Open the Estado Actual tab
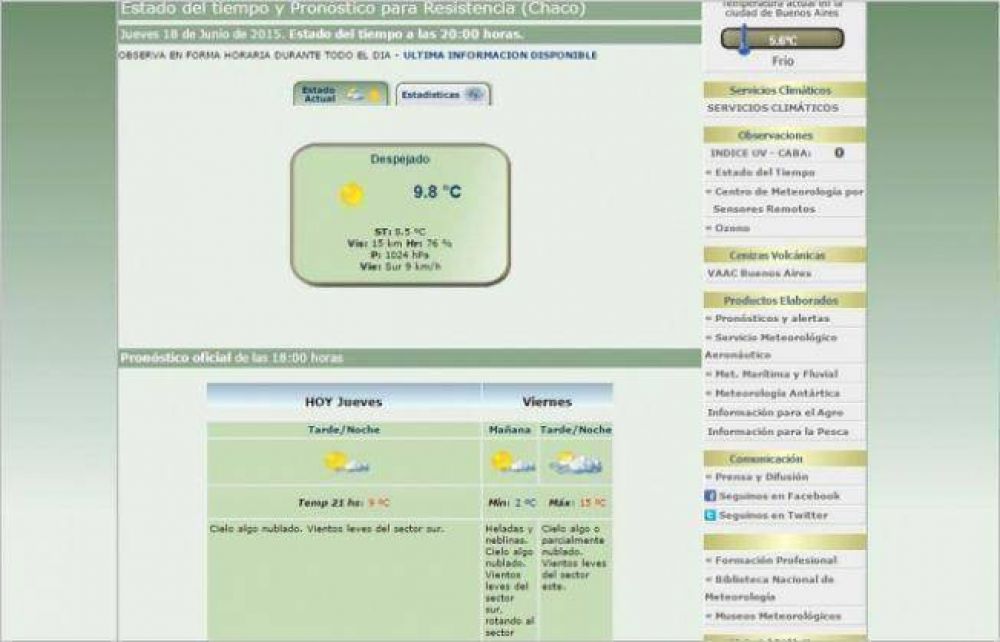1000x642 pixels. (x=341, y=94)
